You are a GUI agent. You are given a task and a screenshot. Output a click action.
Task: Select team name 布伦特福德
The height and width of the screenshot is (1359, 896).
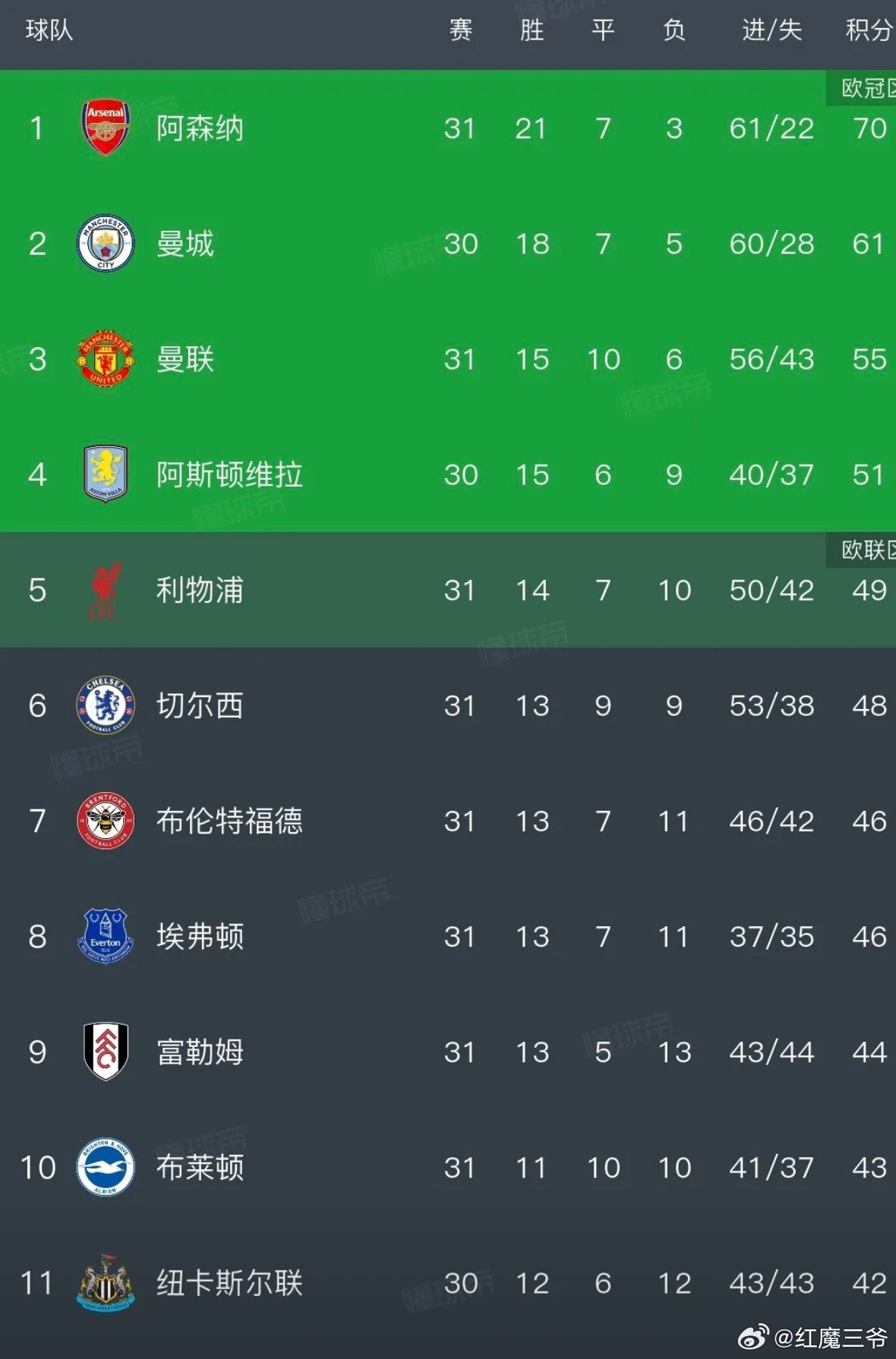(229, 821)
